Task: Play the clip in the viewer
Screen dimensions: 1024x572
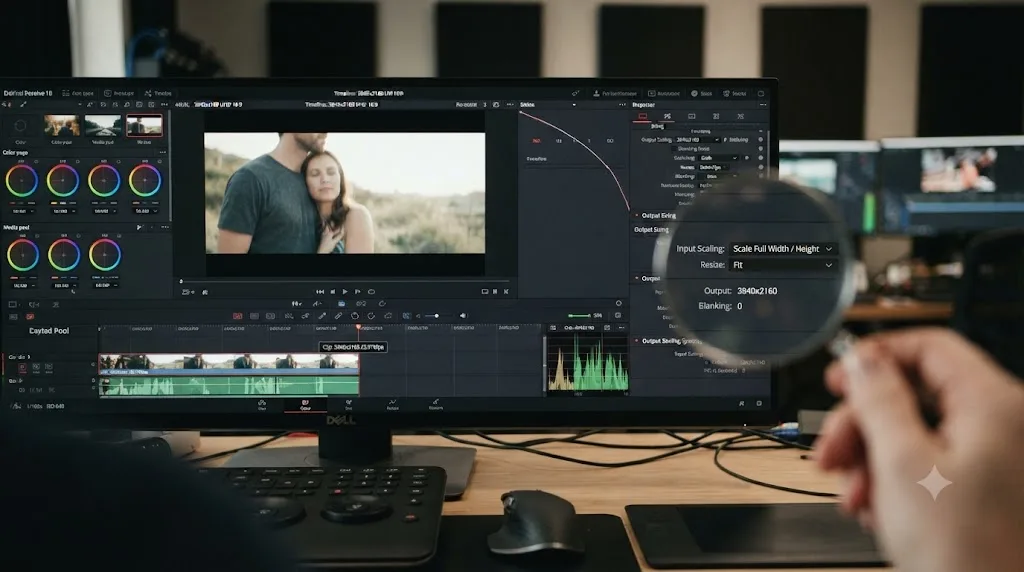Action: 345,292
